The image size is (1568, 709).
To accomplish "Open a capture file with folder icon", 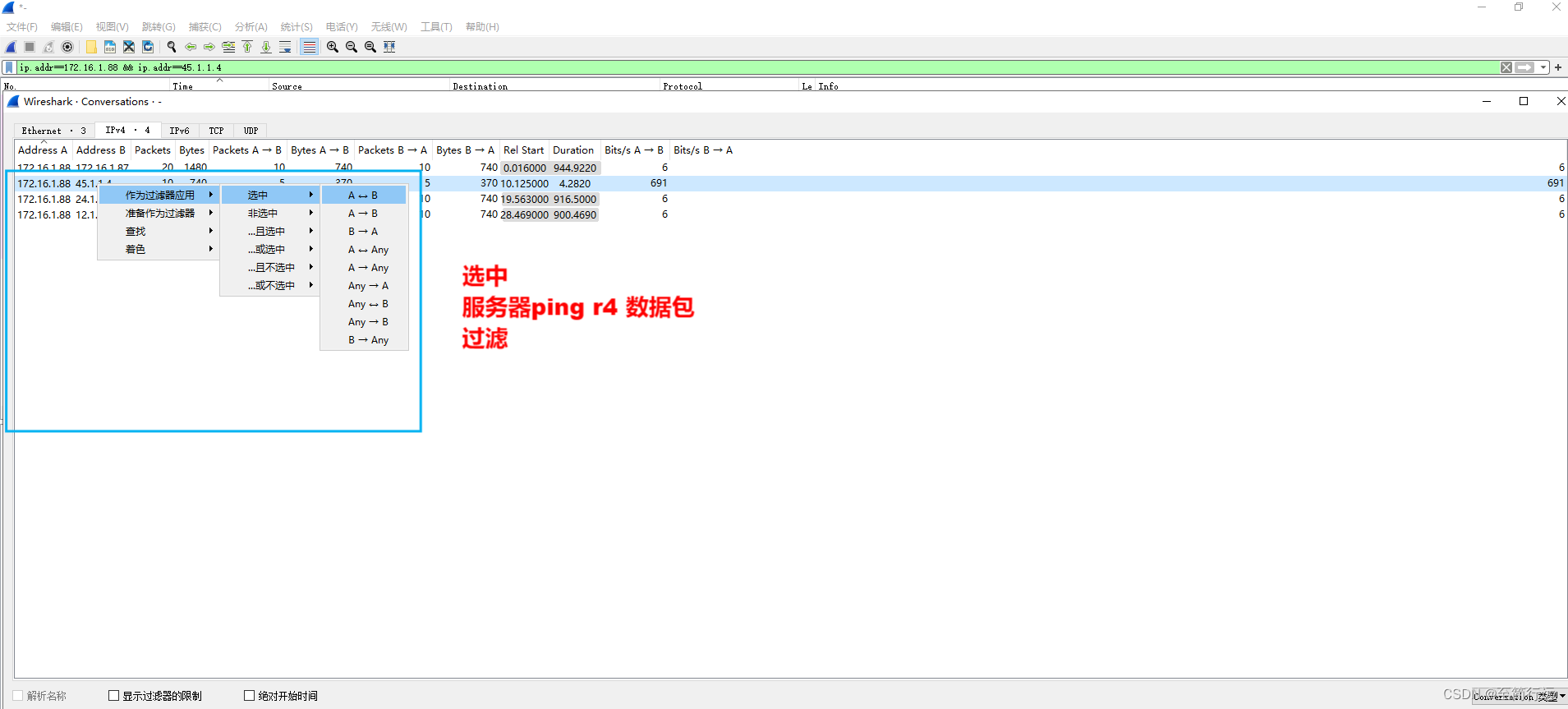I will (91, 47).
